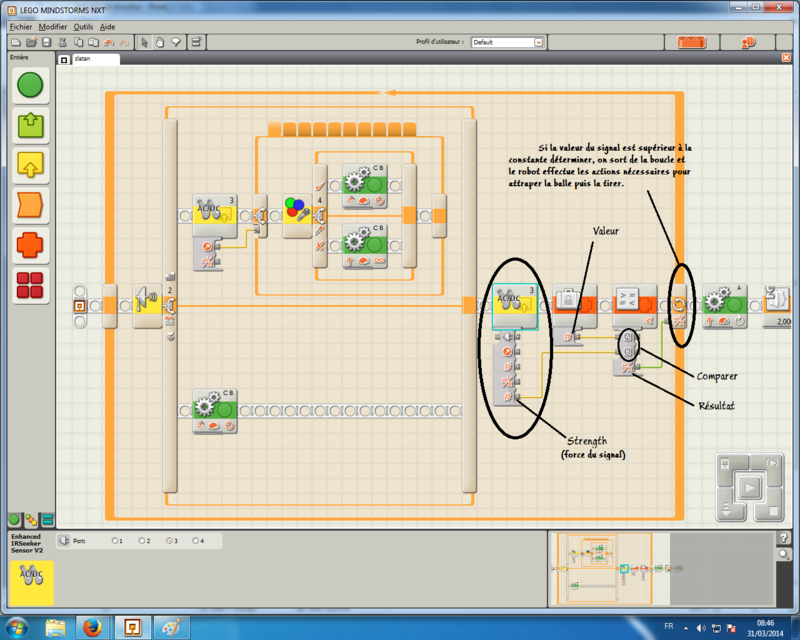Select Port 4 radio button

tap(196, 541)
